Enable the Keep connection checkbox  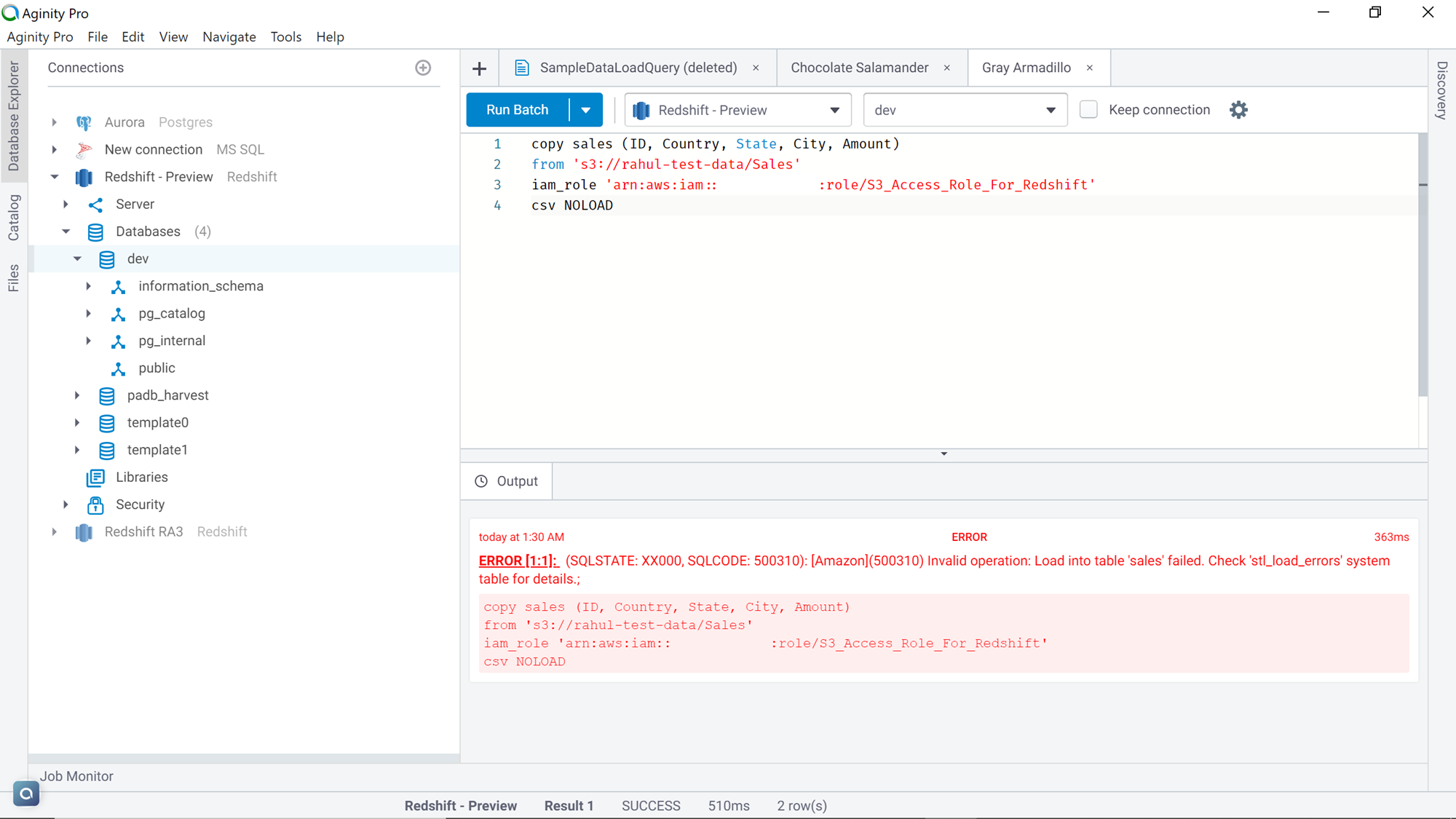coord(1088,109)
